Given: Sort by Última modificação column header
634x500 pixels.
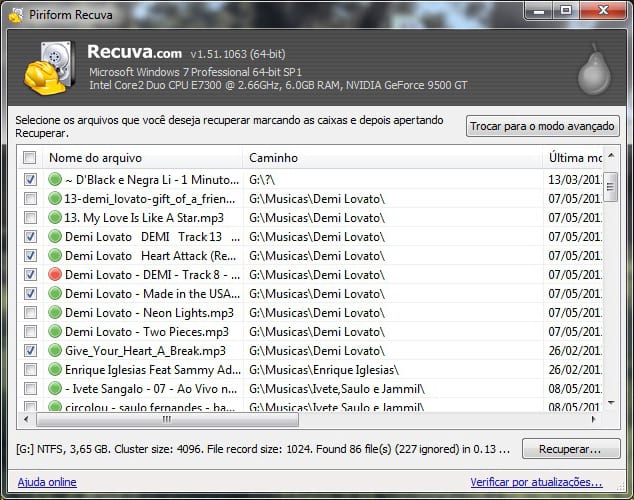Looking at the screenshot, I should pyautogui.click(x=573, y=158).
